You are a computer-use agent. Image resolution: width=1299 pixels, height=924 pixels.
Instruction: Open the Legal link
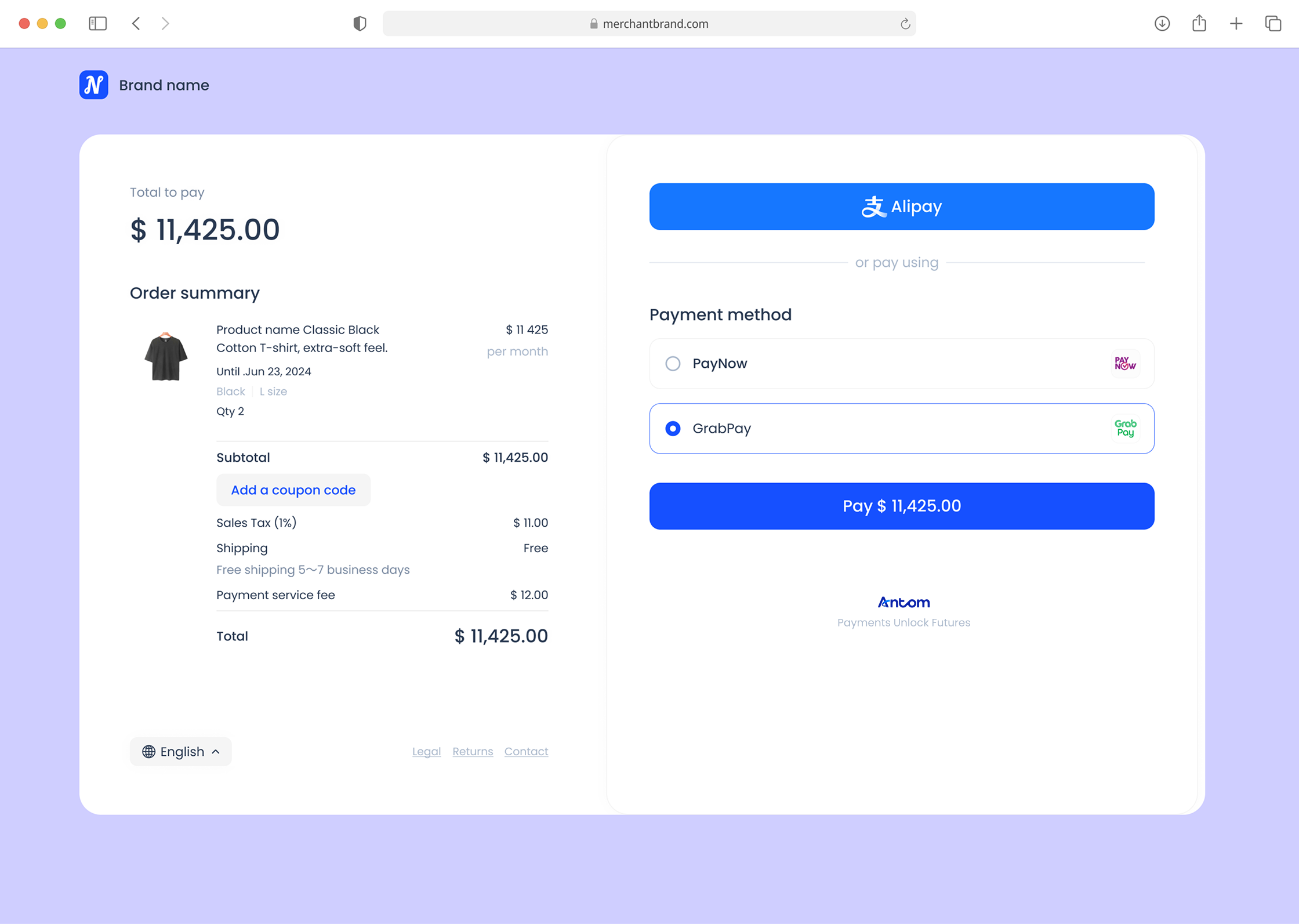(426, 751)
